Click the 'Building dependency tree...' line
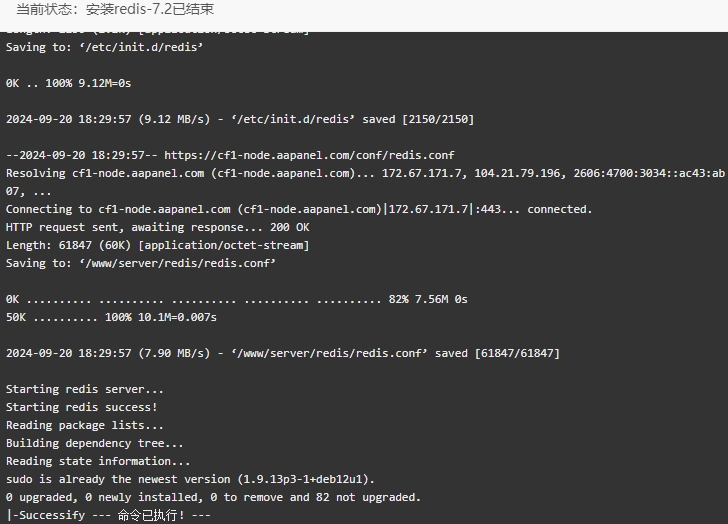The height and width of the screenshot is (524, 728). pyautogui.click(x=94, y=443)
